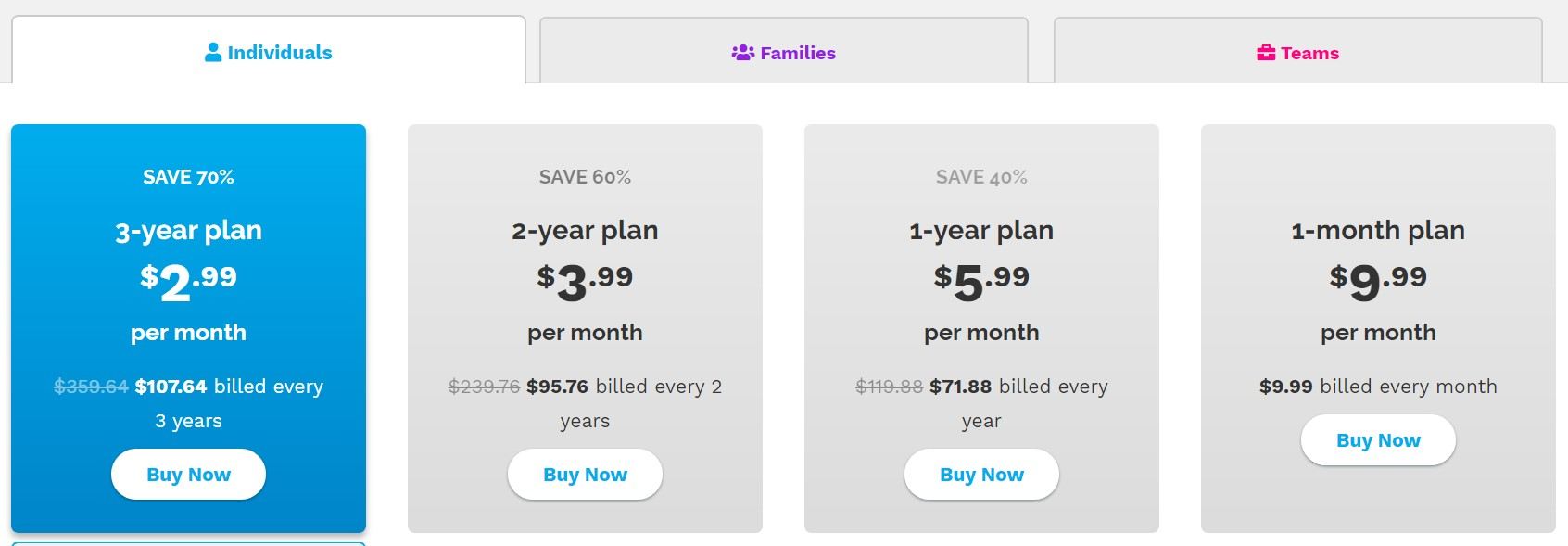The image size is (1568, 546).
Task: Click the person icon on Individuals tab
Action: pos(213,53)
